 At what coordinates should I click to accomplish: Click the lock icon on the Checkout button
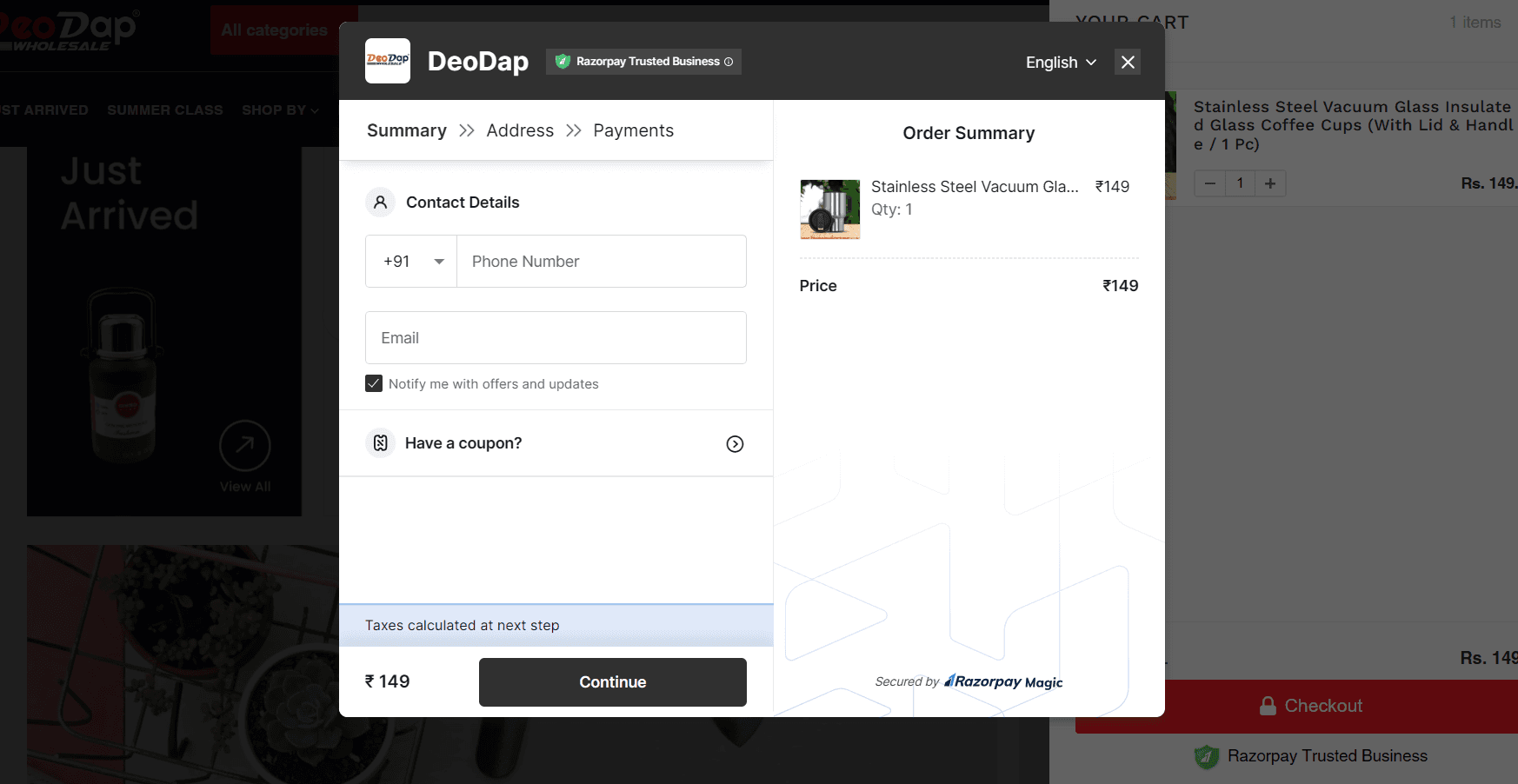click(x=1268, y=706)
